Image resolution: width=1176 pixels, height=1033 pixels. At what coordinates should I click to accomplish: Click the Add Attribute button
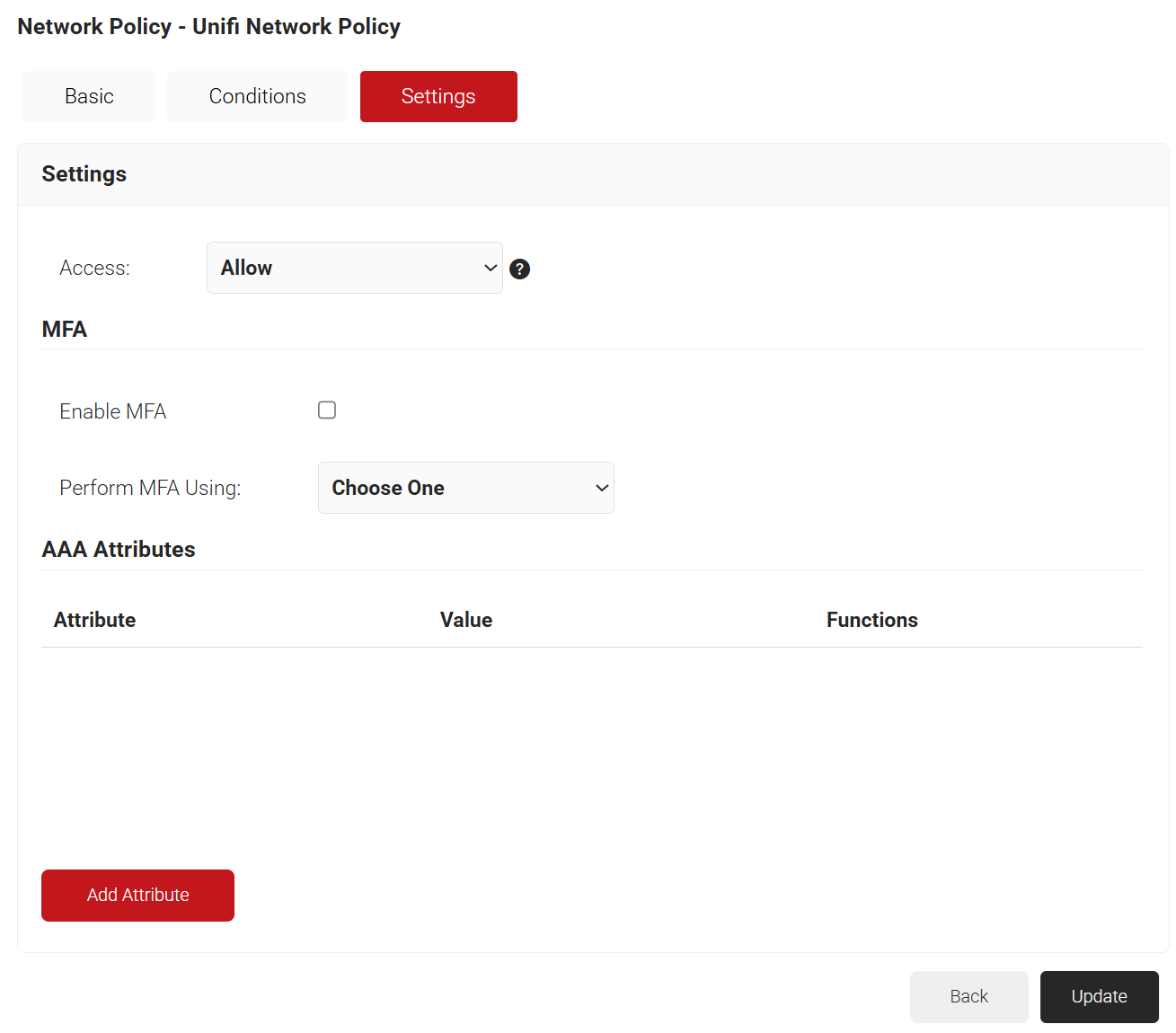pos(137,895)
